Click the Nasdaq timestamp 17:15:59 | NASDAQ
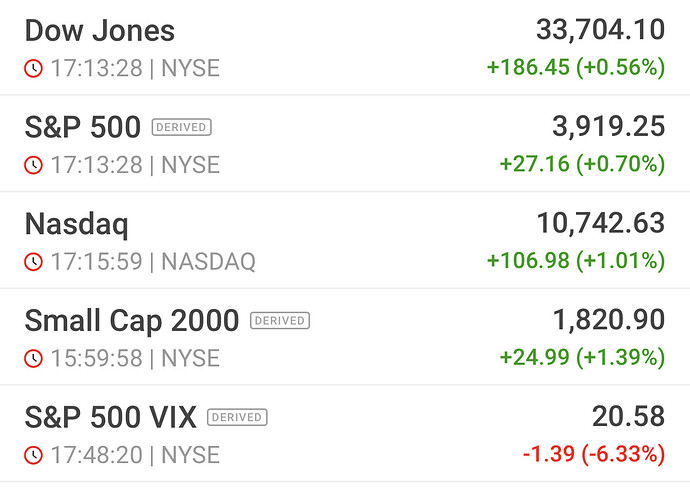 click(152, 262)
